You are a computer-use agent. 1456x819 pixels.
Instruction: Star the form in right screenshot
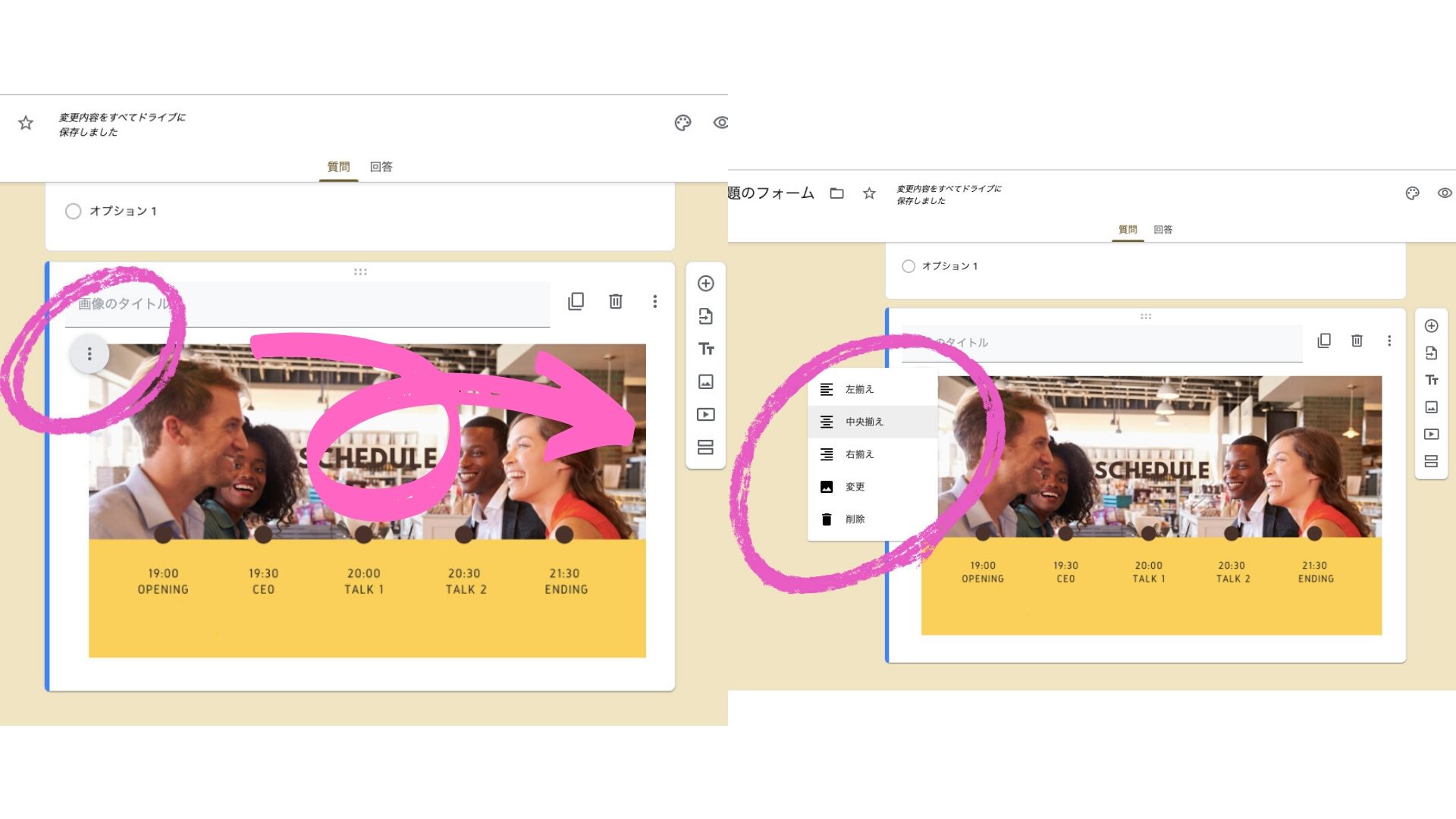click(869, 193)
